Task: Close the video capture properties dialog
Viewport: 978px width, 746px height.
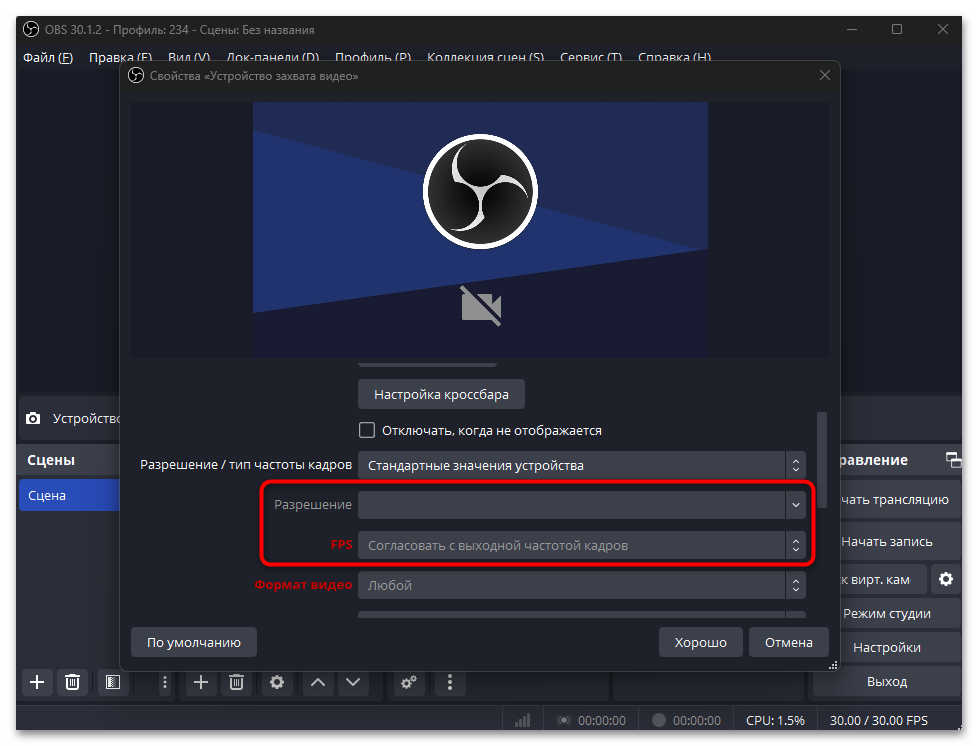Action: (x=825, y=75)
